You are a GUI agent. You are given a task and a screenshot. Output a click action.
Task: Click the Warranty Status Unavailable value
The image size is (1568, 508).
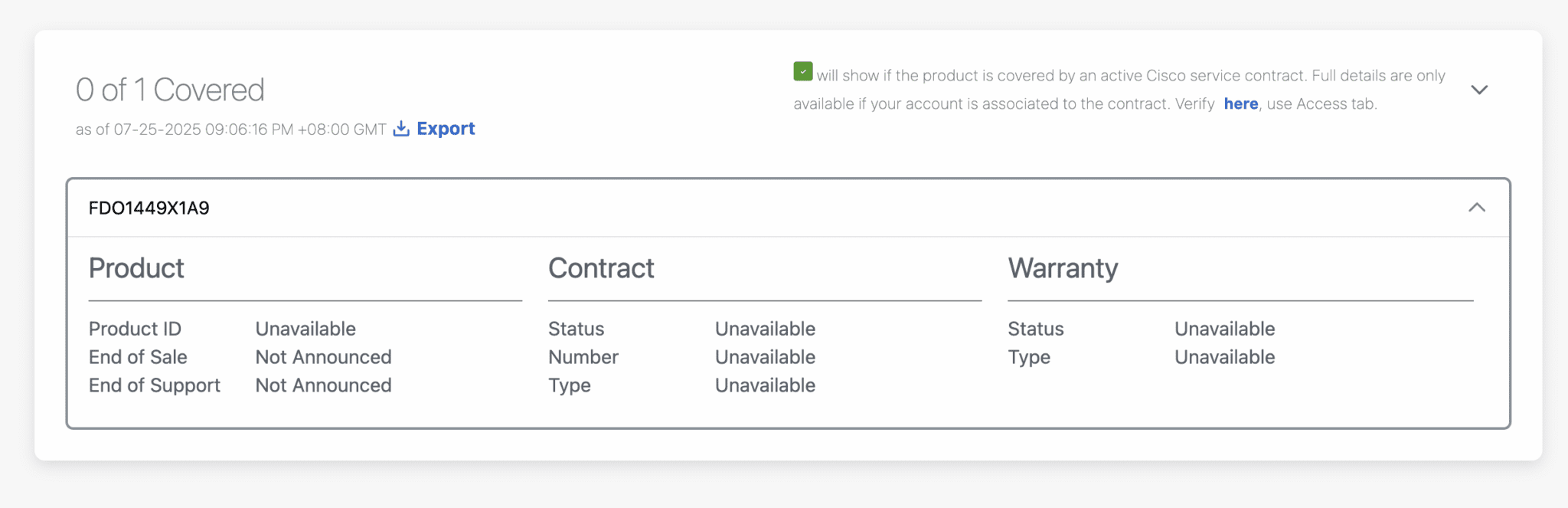pos(1224,329)
